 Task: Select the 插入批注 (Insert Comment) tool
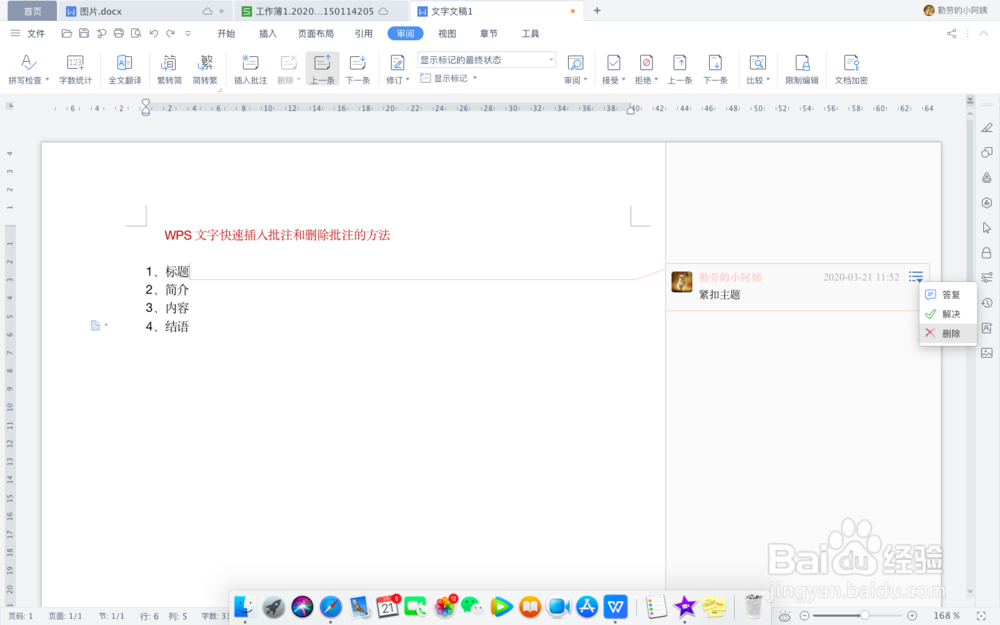click(x=249, y=68)
